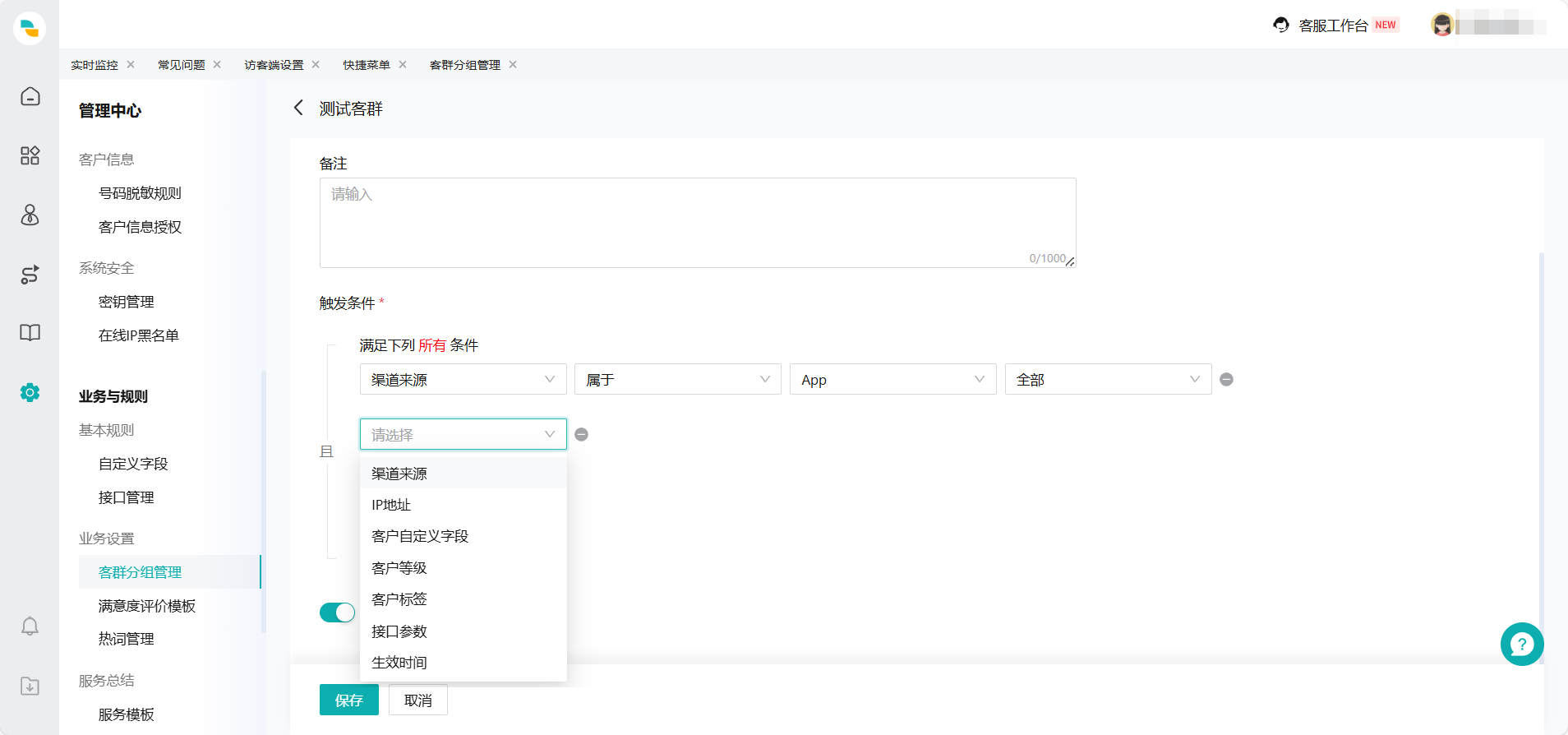
Task: Open the apps grid icon in sidebar
Action: point(30,155)
